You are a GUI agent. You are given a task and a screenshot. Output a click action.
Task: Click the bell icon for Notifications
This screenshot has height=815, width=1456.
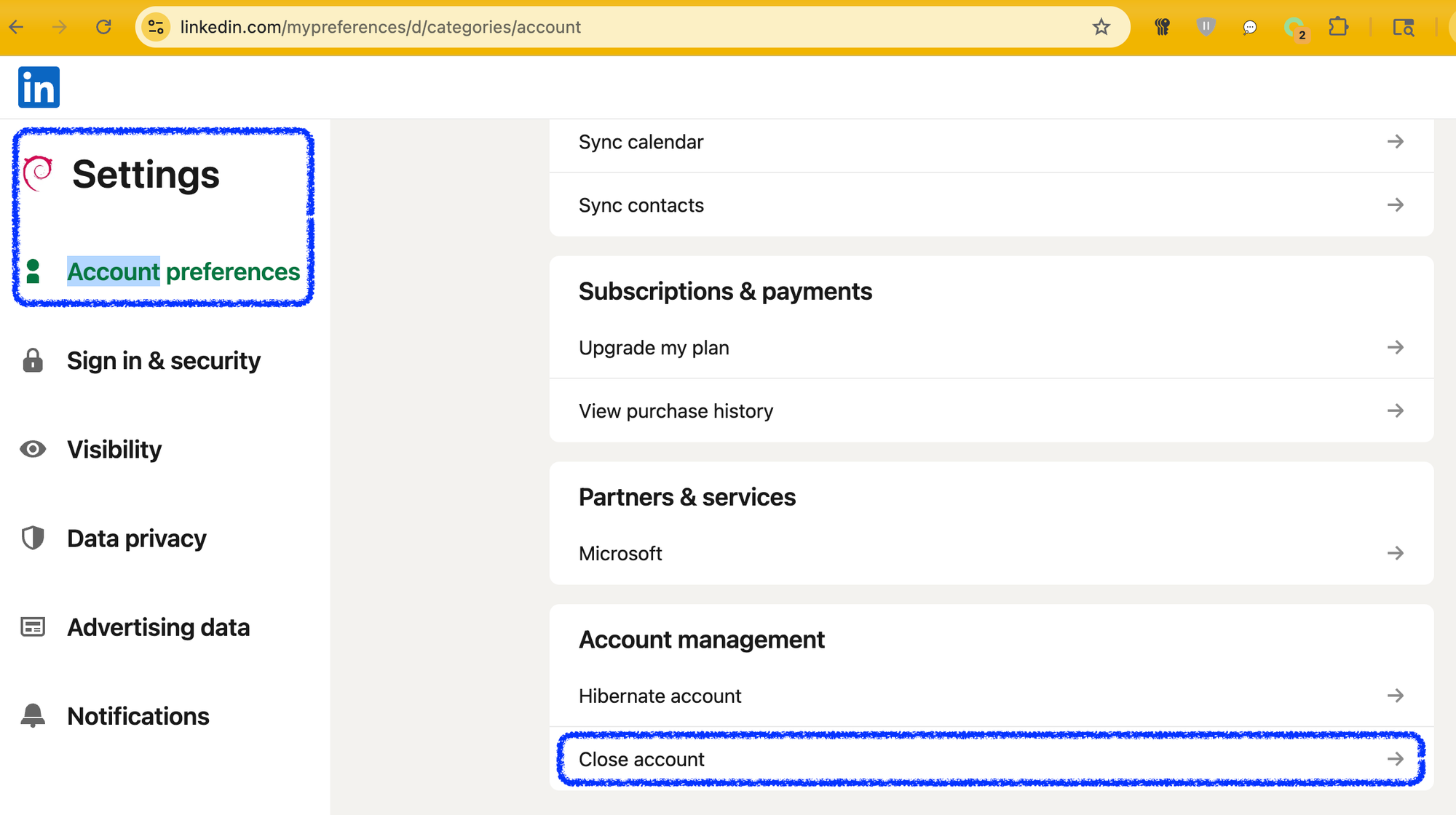(33, 715)
